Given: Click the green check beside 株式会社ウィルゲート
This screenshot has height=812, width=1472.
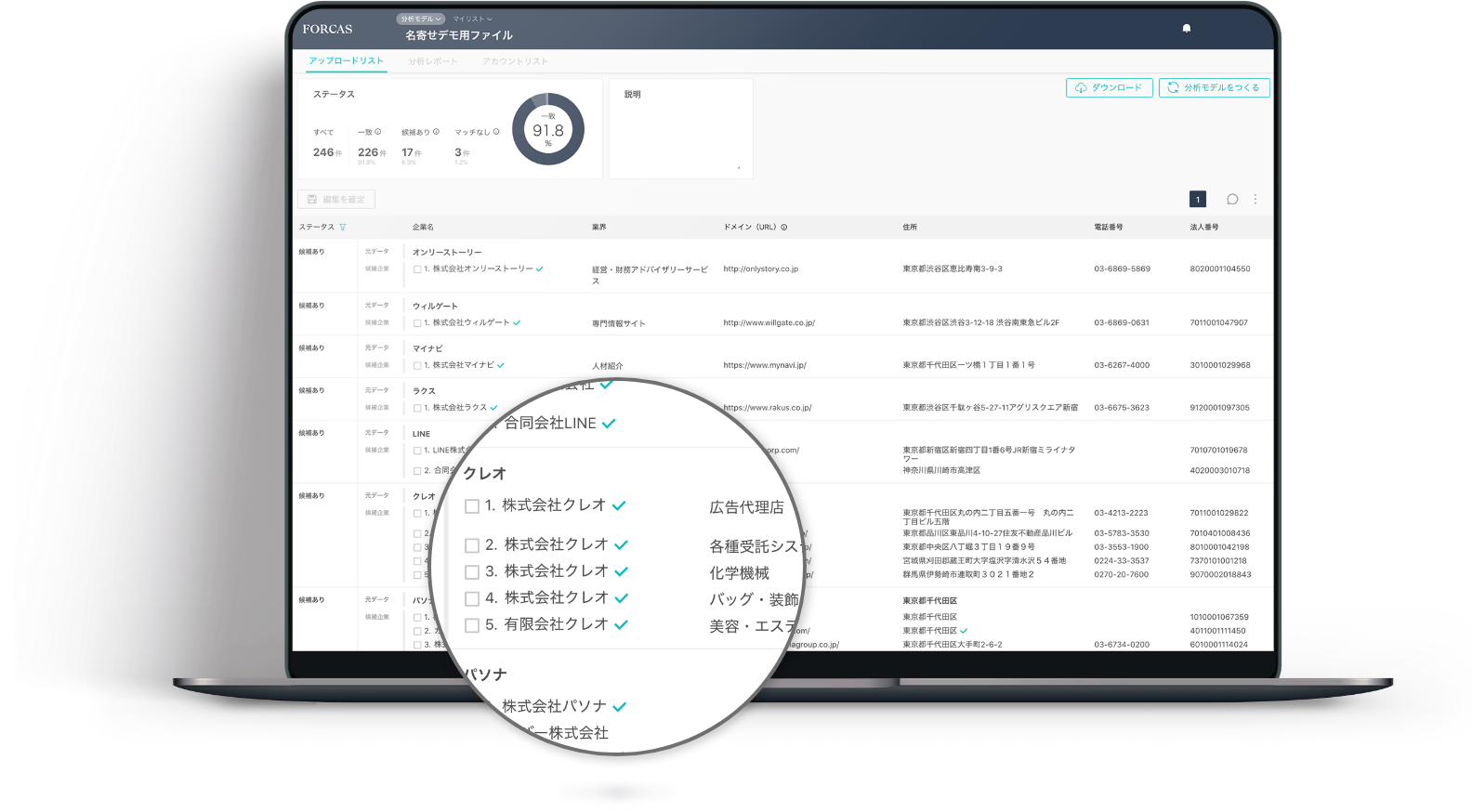Looking at the screenshot, I should (517, 322).
